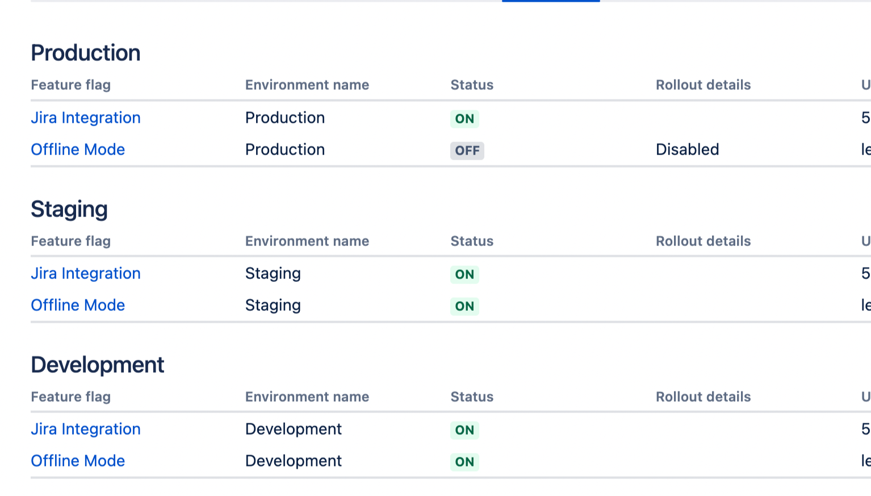Viewport: 871px width, 496px height.
Task: Click Status column header in Production table
Action: pyautogui.click(x=472, y=85)
